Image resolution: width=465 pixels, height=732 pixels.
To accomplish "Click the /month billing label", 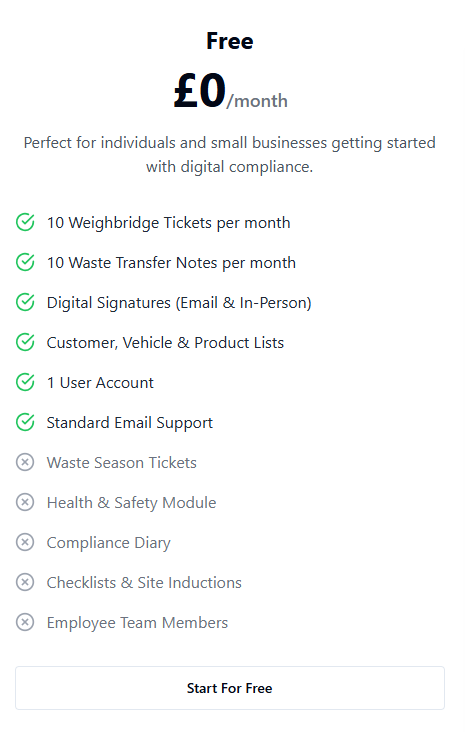I will click(x=257, y=101).
